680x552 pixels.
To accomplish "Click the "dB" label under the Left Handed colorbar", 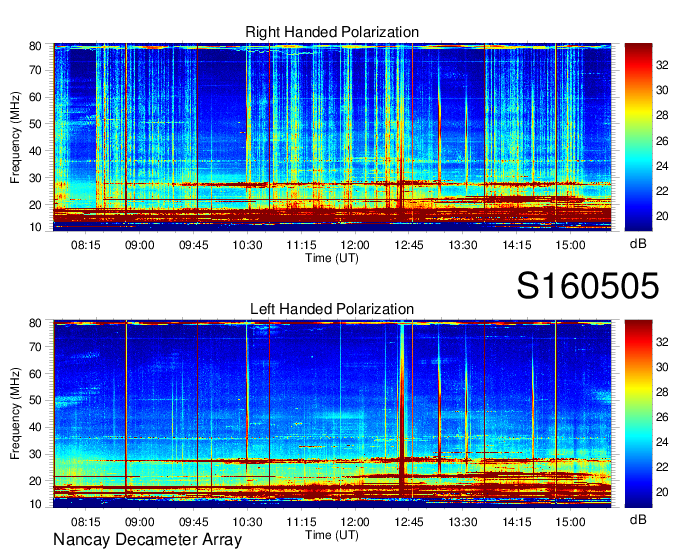I will [x=638, y=520].
